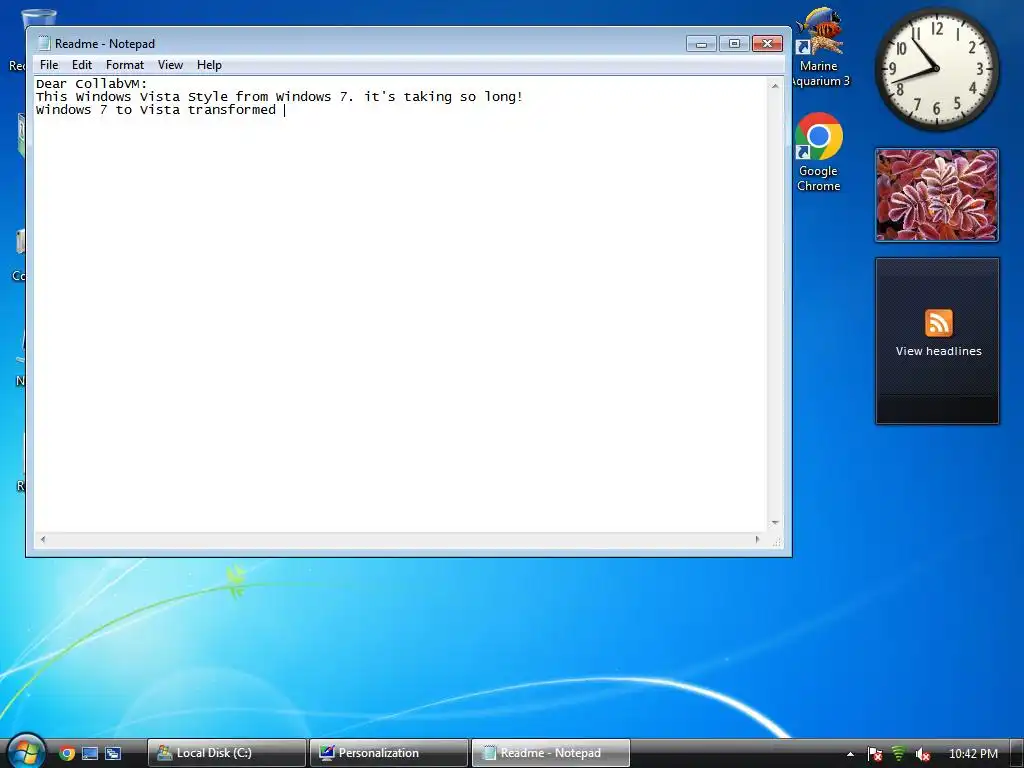Image resolution: width=1024 pixels, height=768 pixels.
Task: Switch to Local Disk (C:) taskbar button
Action: coord(227,753)
